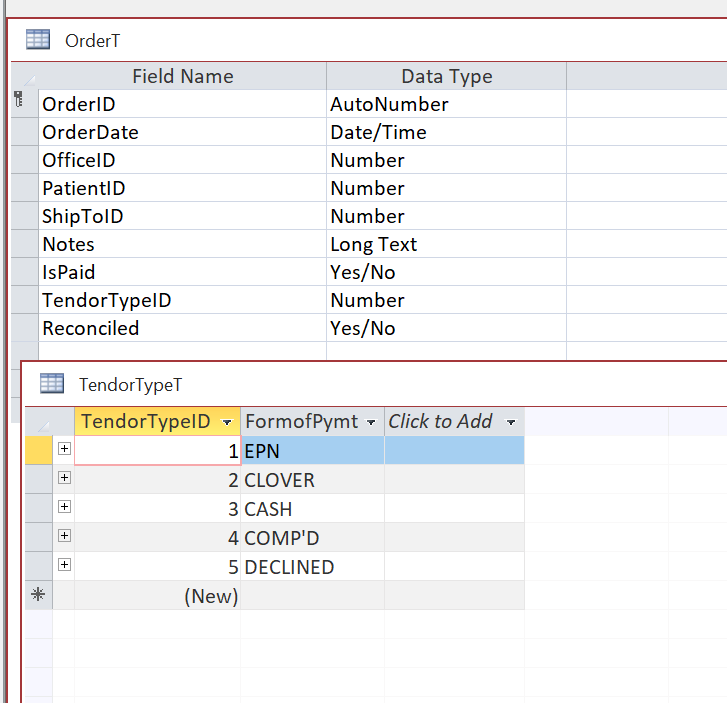
Task: Select record selector for the CASH row
Action: click(x=38, y=508)
